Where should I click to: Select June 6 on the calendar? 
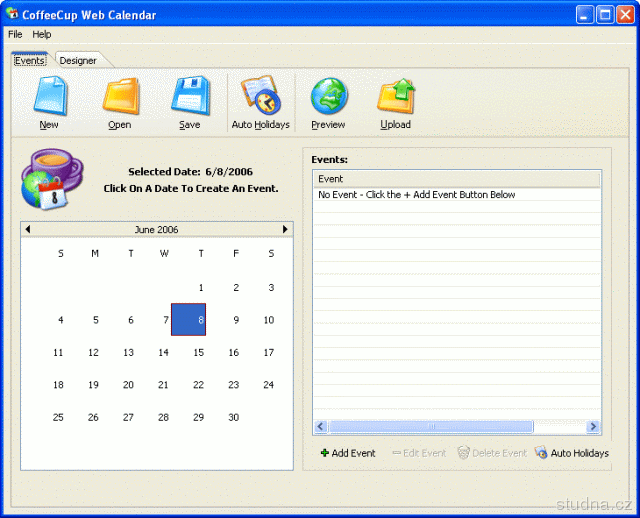click(131, 320)
